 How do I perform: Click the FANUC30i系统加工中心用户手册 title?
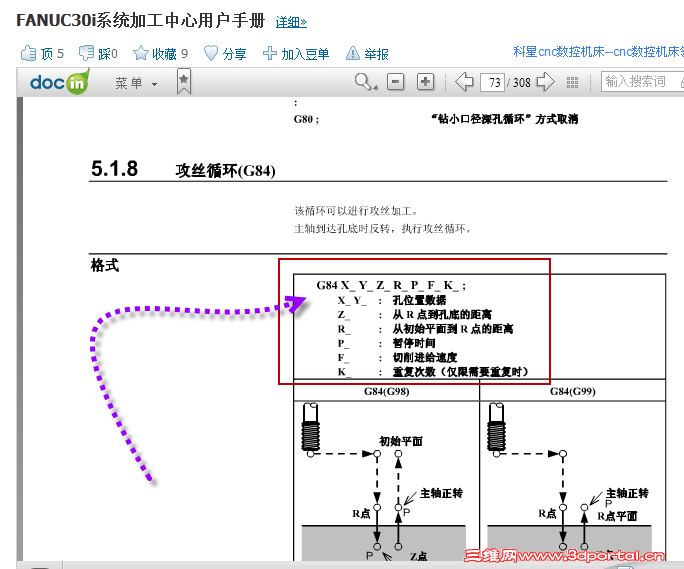(140, 21)
